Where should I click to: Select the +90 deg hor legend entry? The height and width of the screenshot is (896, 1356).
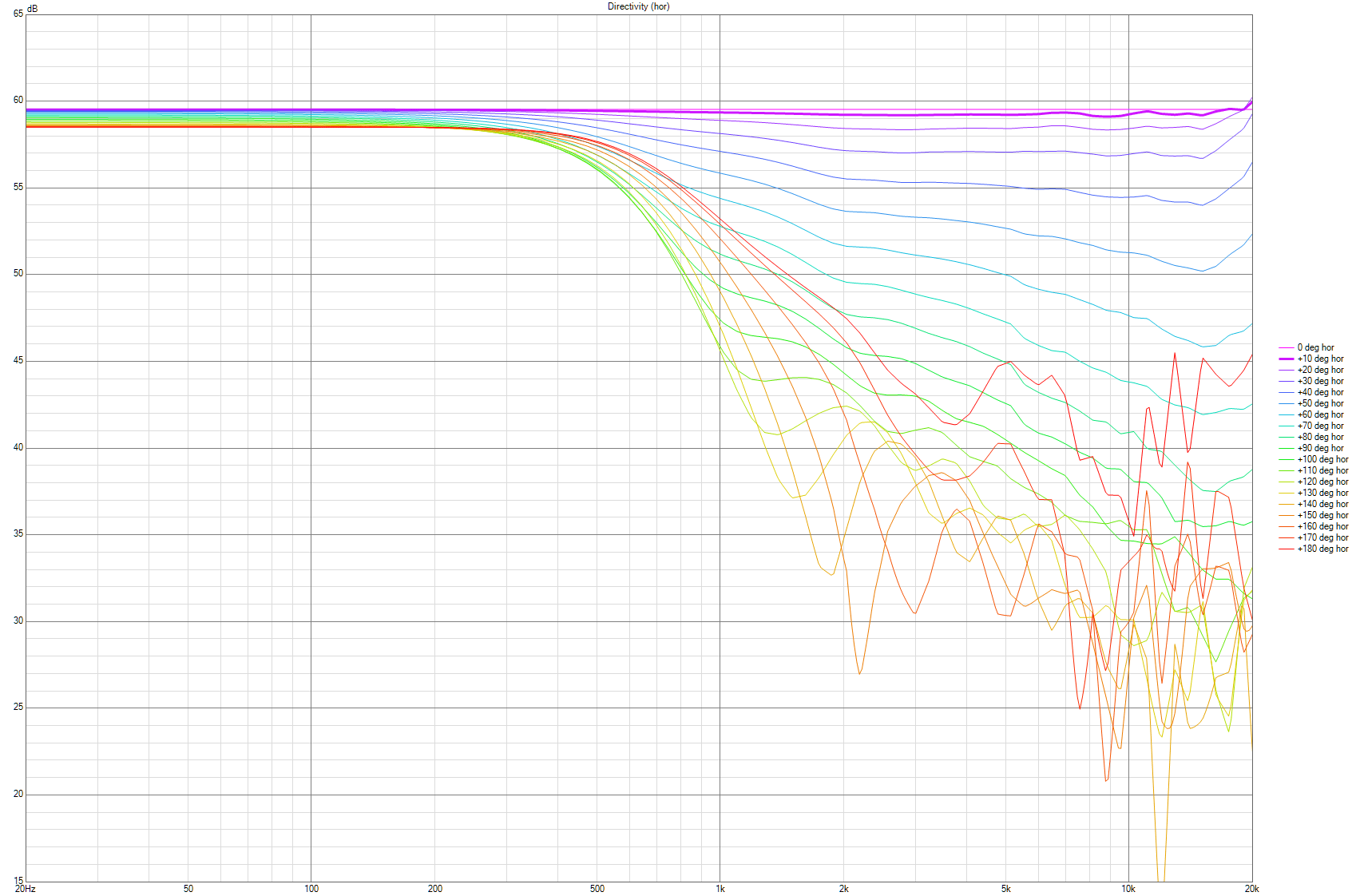click(1311, 448)
